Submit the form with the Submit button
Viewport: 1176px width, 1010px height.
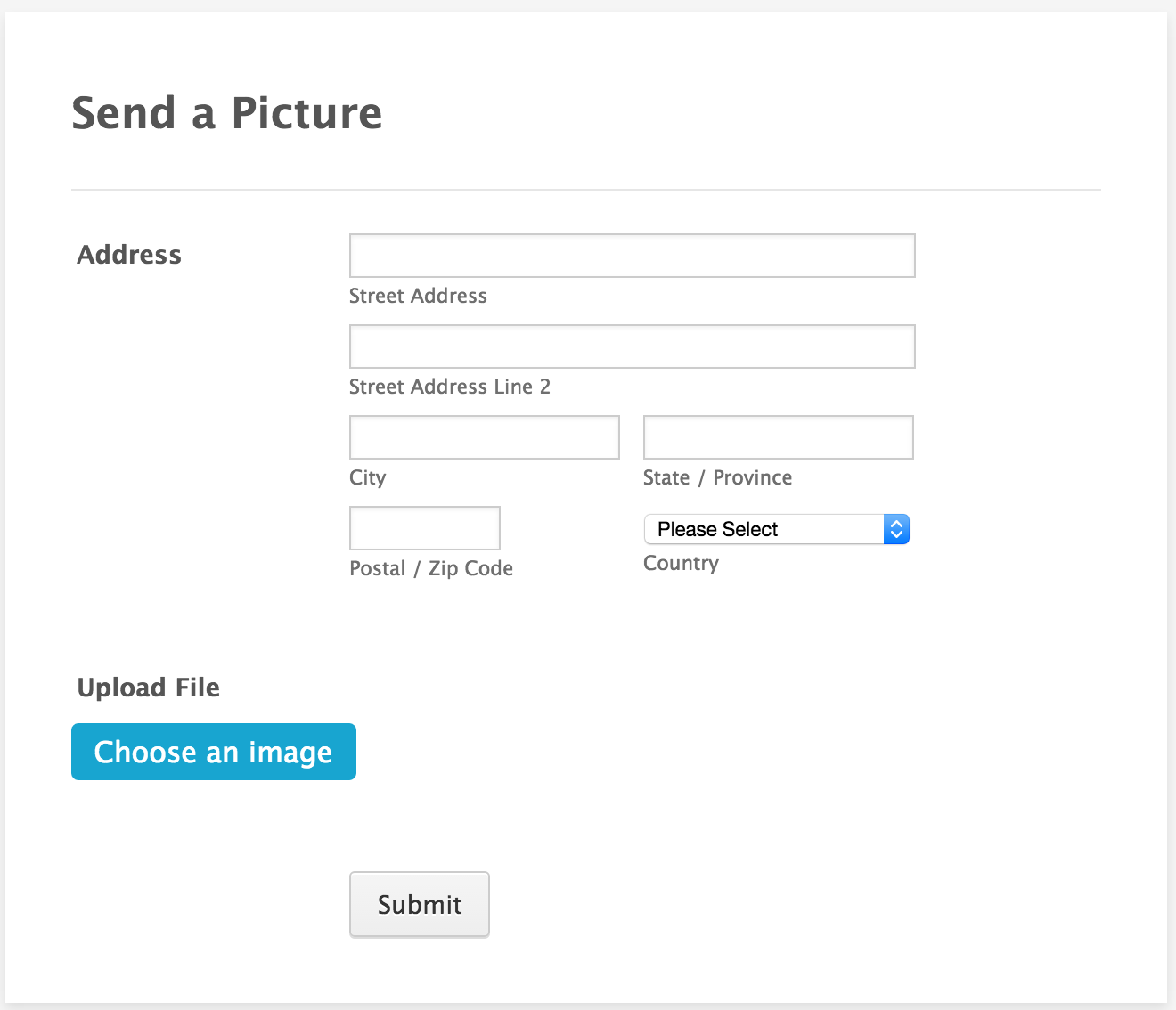pos(419,904)
